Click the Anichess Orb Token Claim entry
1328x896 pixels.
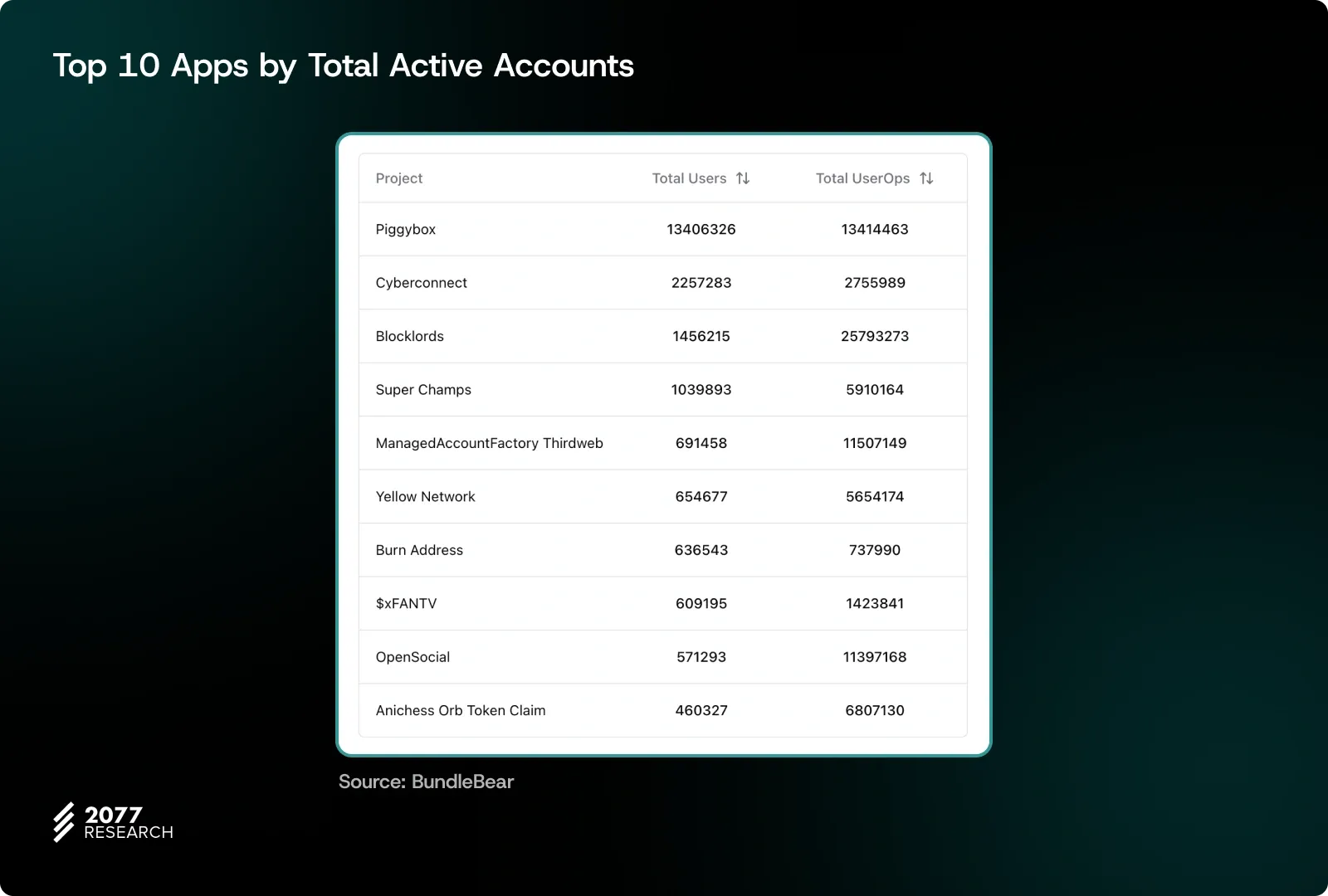[x=461, y=711]
